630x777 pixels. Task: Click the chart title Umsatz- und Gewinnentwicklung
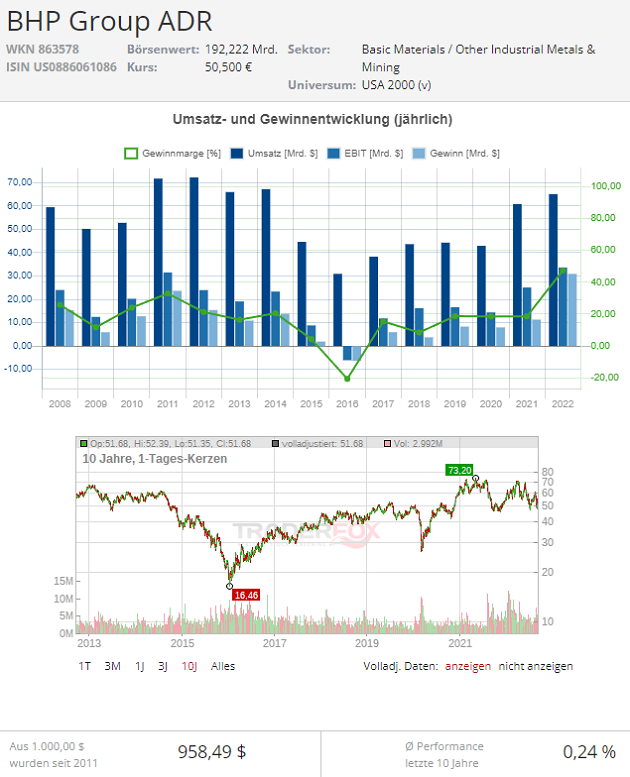[312, 119]
